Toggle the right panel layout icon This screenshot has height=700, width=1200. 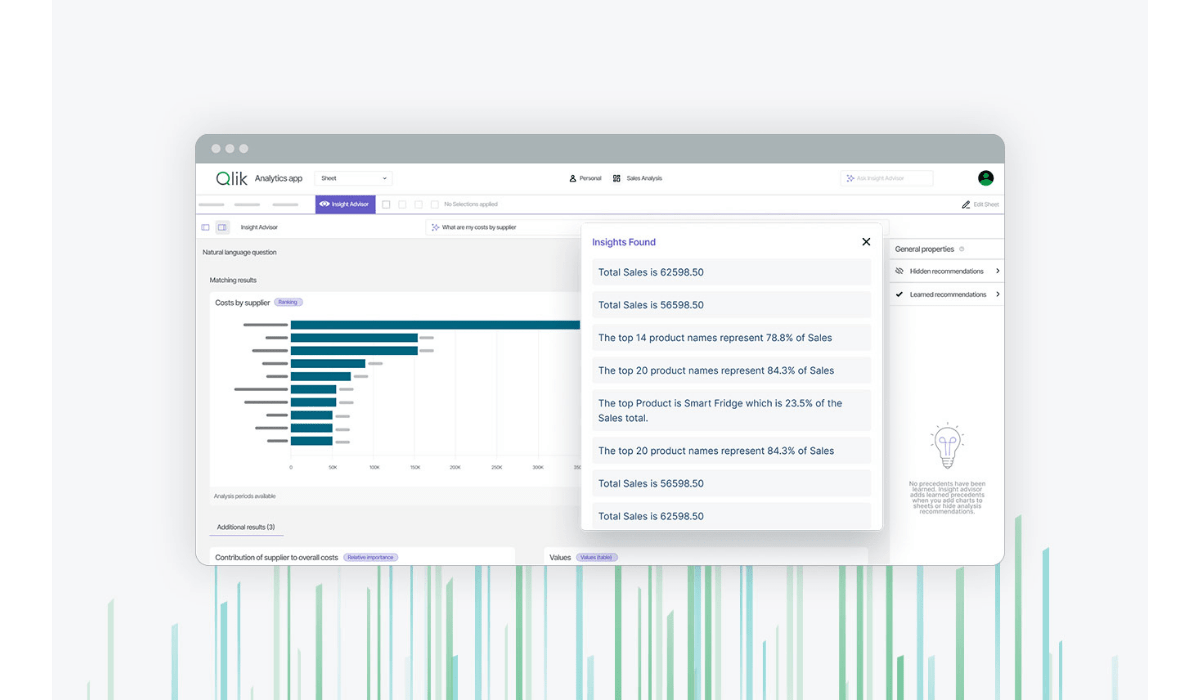click(222, 227)
